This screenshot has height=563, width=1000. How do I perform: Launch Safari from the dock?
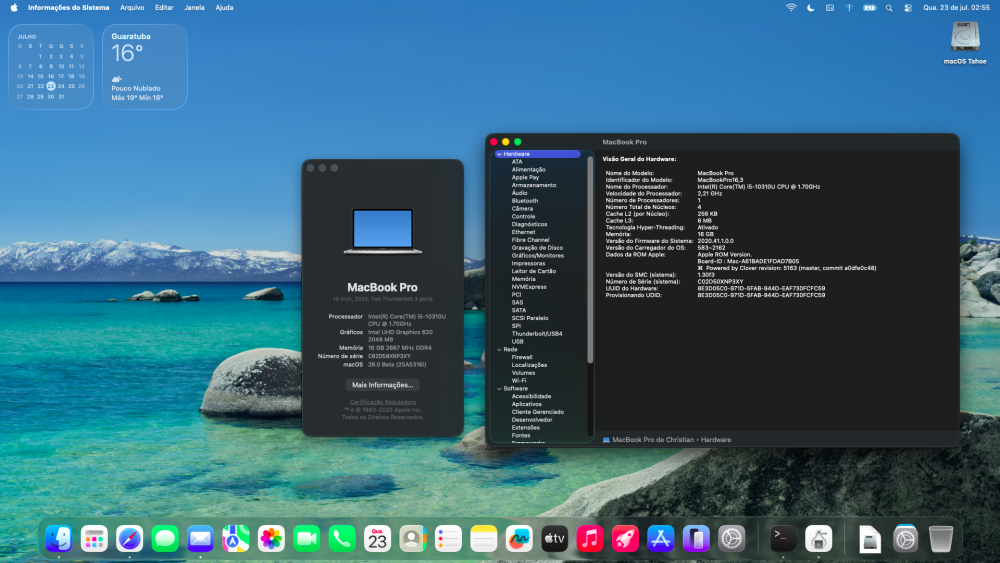click(129, 539)
